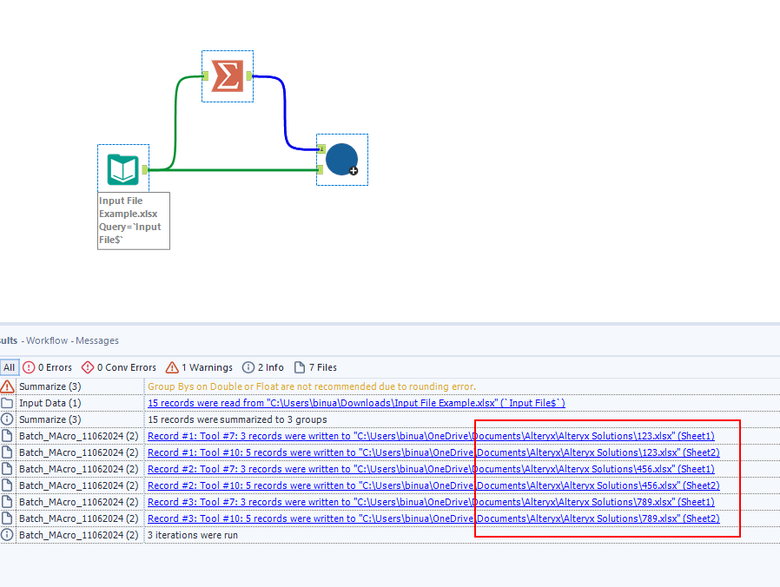Select the Summarize tool on canvas
780x587 pixels.
point(227,76)
